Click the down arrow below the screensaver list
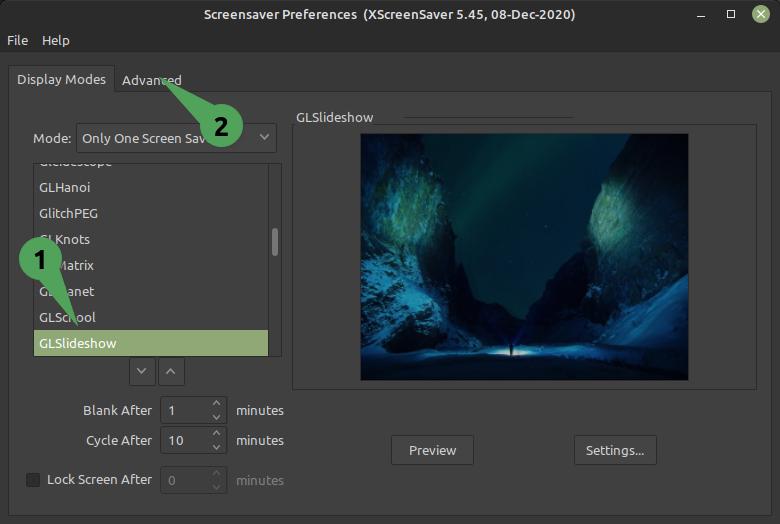Screen dimensions: 780x524 [142, 371]
